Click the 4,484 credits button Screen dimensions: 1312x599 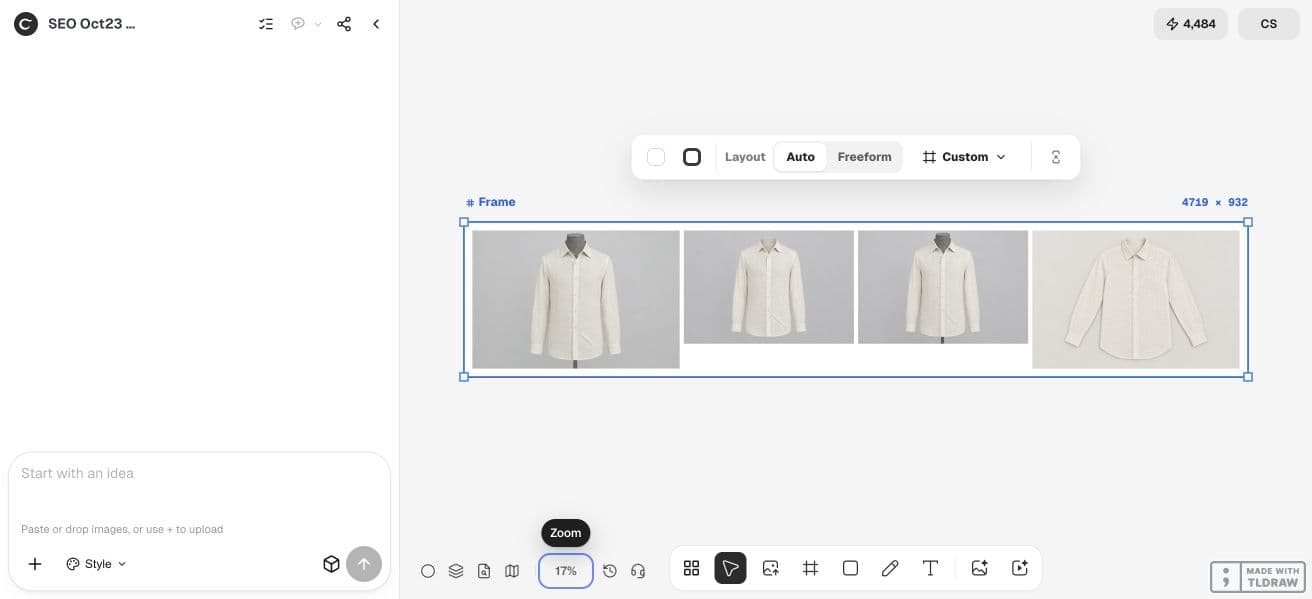[1190, 24]
